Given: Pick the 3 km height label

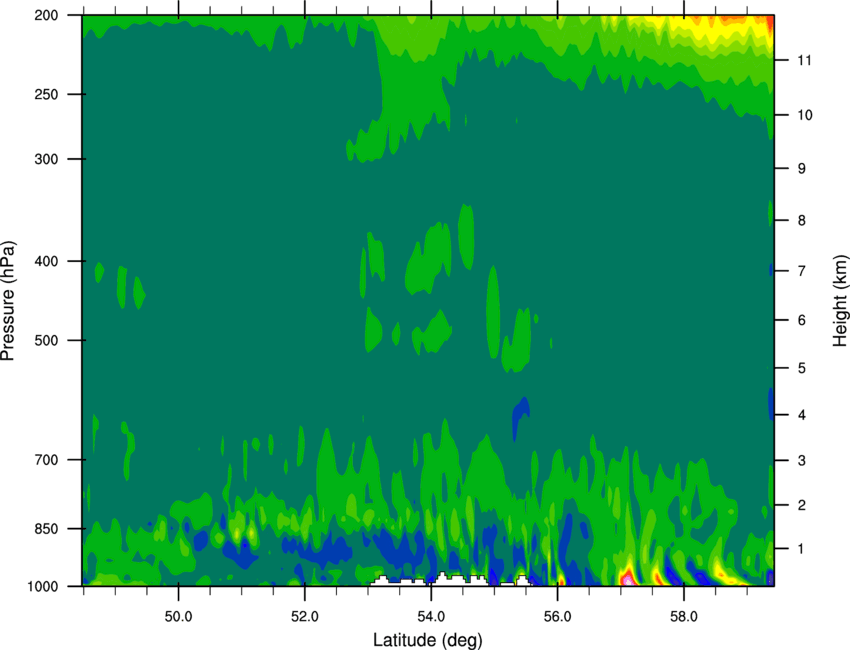Looking at the screenshot, I should (x=802, y=461).
